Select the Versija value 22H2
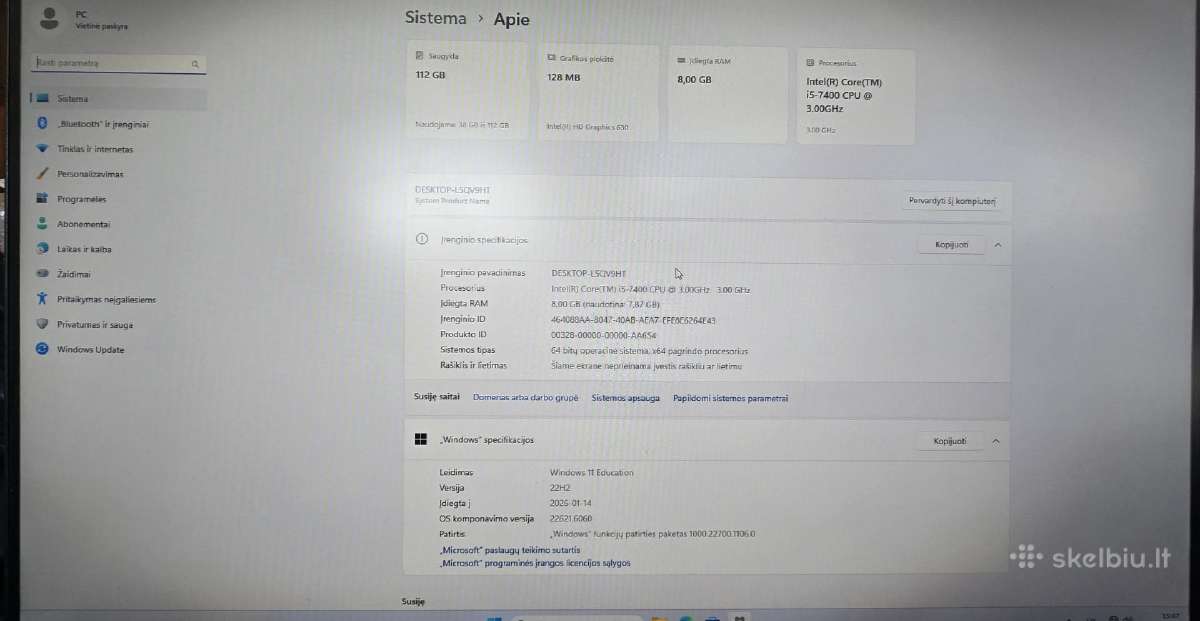 click(560, 488)
